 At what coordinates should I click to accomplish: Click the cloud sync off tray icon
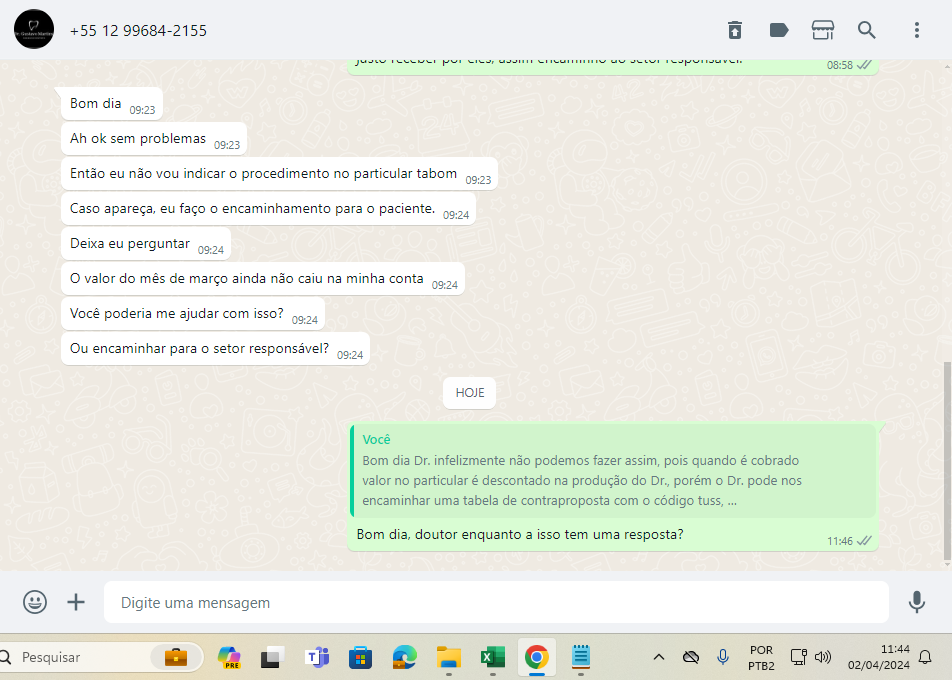(691, 657)
